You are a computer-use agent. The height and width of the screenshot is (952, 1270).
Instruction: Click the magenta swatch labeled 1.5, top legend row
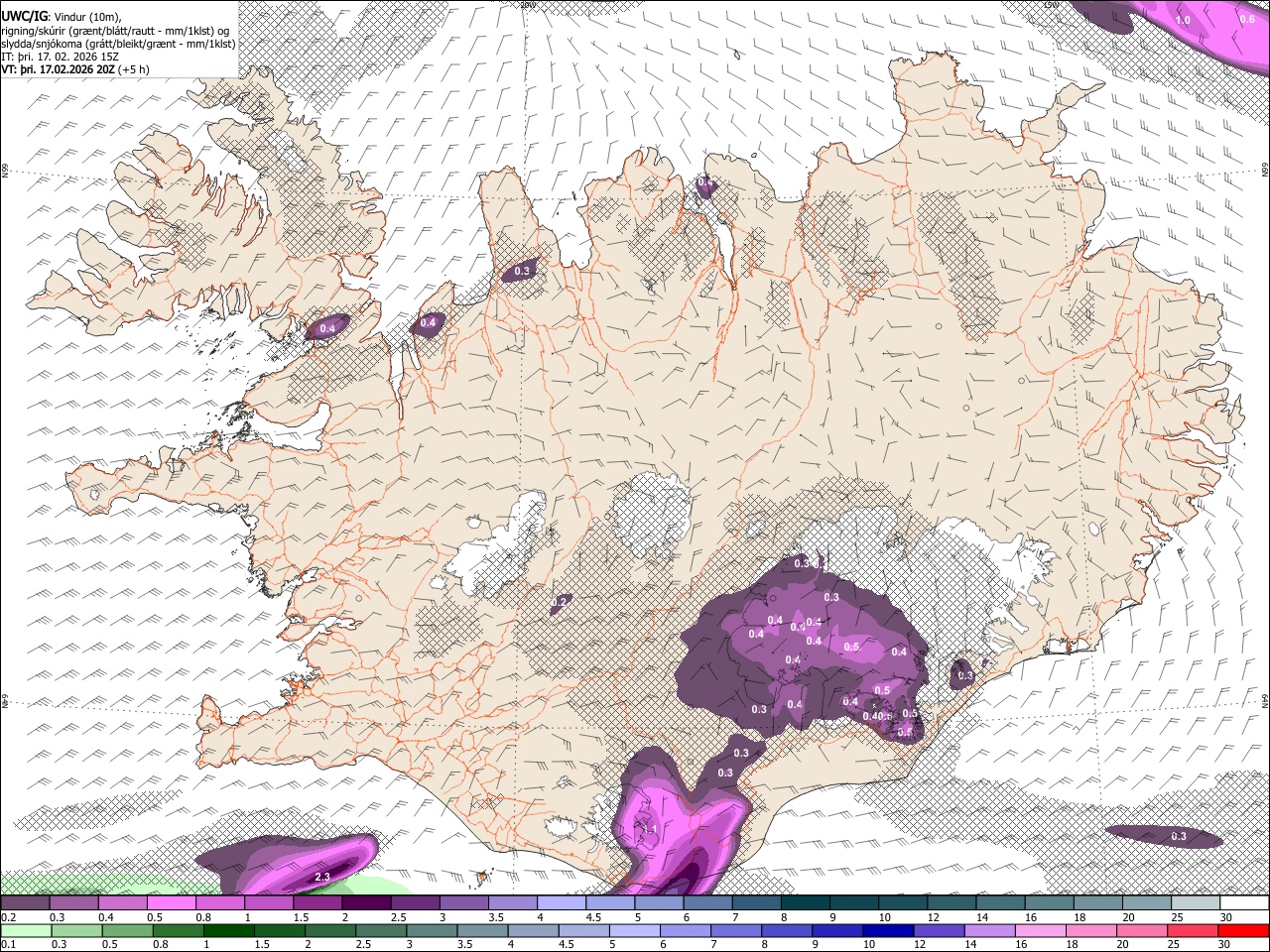pos(317,903)
